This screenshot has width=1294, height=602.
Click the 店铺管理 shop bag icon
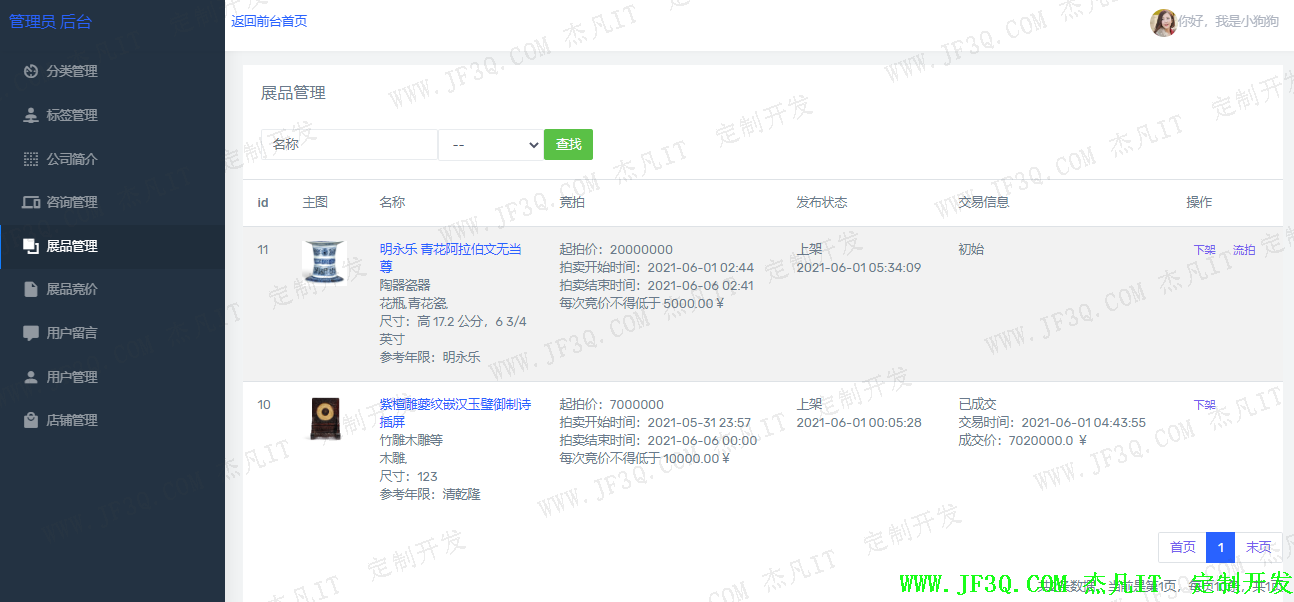[31, 420]
